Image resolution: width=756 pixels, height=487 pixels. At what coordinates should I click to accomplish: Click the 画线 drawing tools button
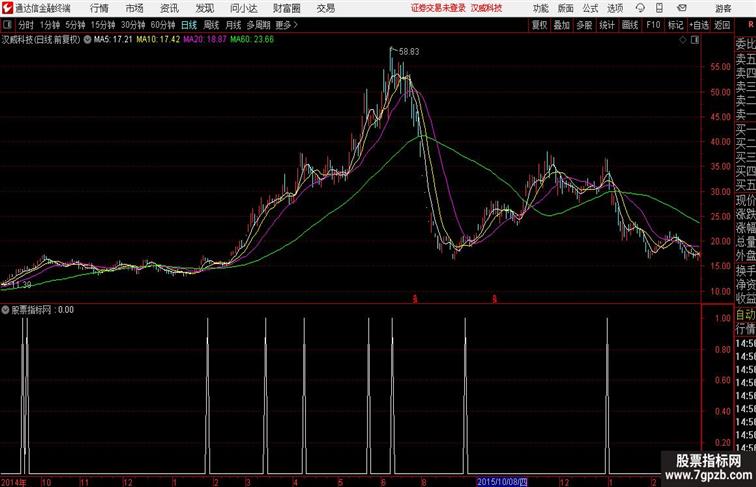tap(630, 25)
